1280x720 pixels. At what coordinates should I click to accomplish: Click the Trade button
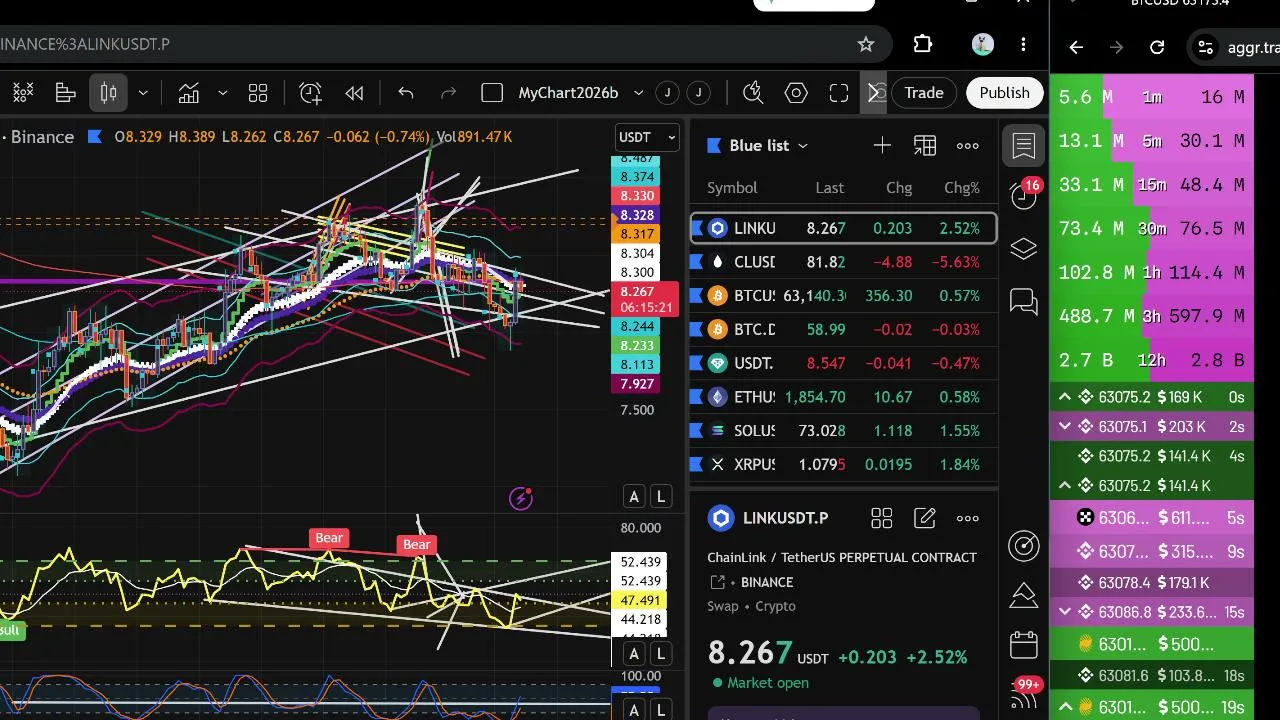[x=924, y=93]
